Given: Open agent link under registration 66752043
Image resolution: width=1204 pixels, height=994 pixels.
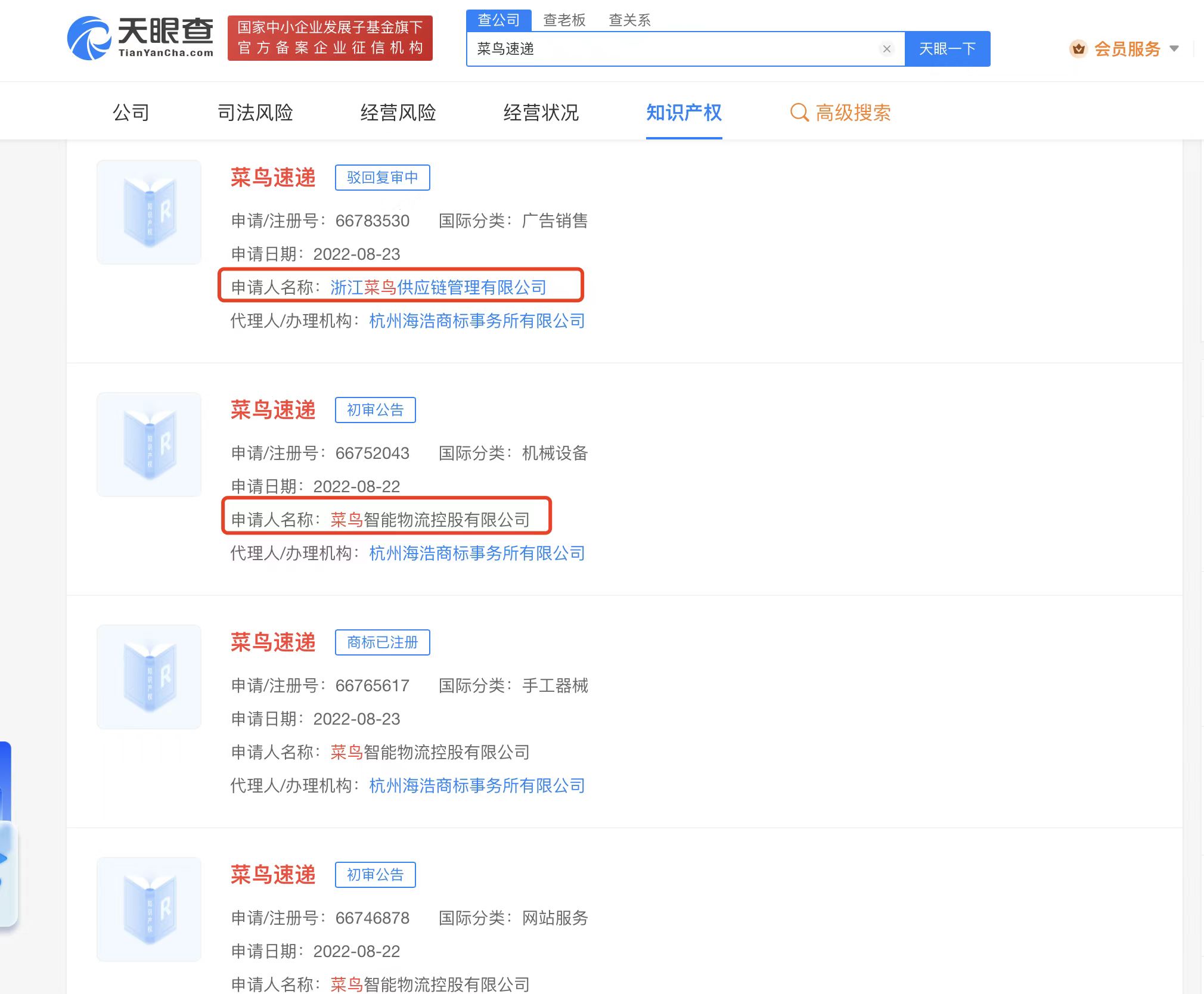Looking at the screenshot, I should (x=477, y=553).
